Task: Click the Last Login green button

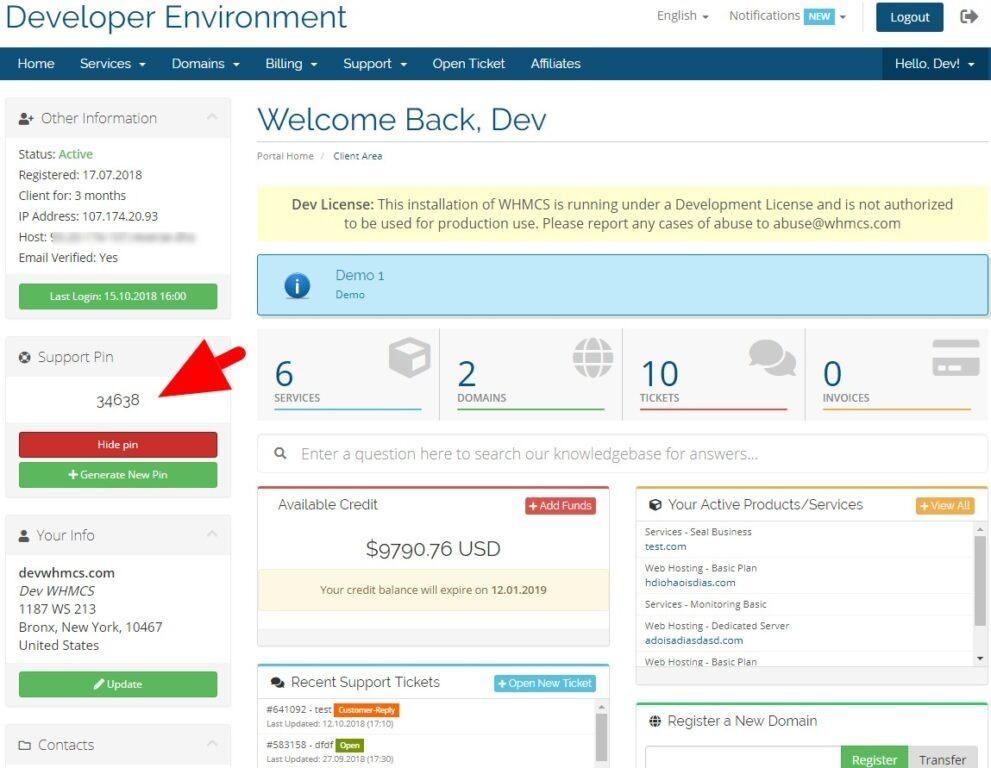Action: pos(118,296)
